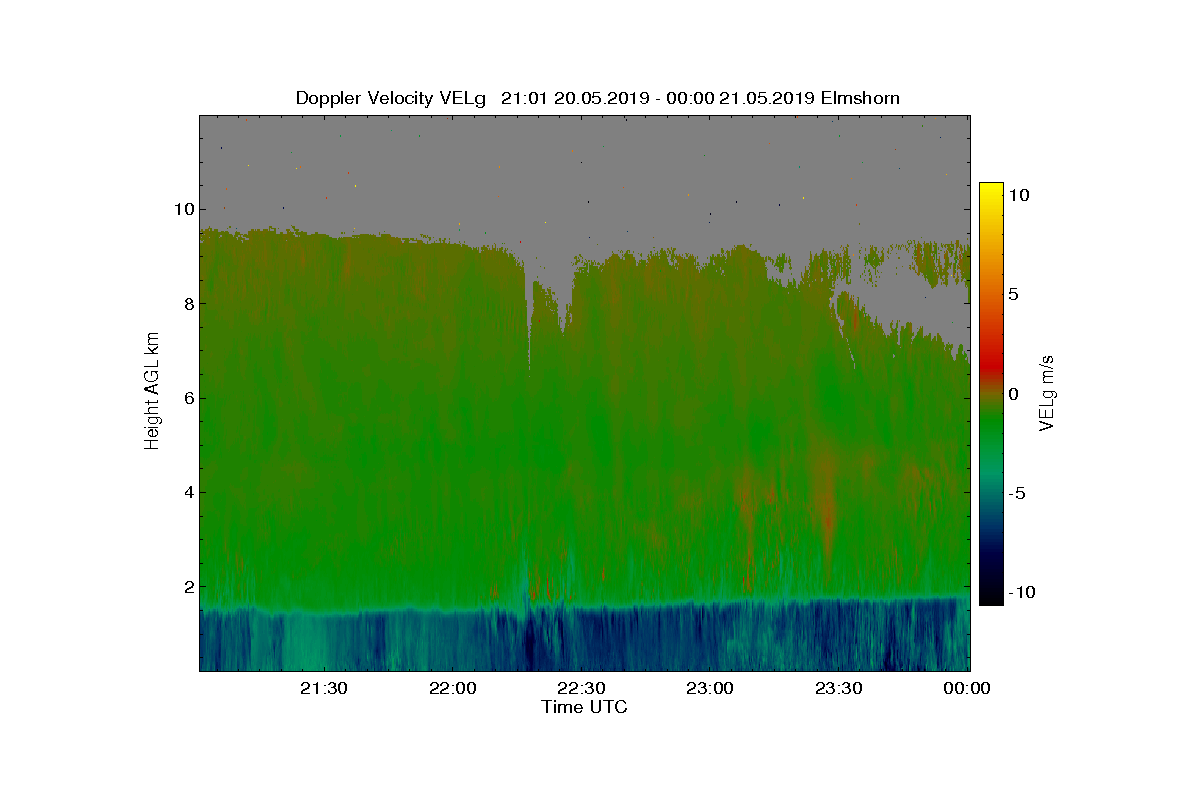Click the height axis label '6'

(187, 398)
